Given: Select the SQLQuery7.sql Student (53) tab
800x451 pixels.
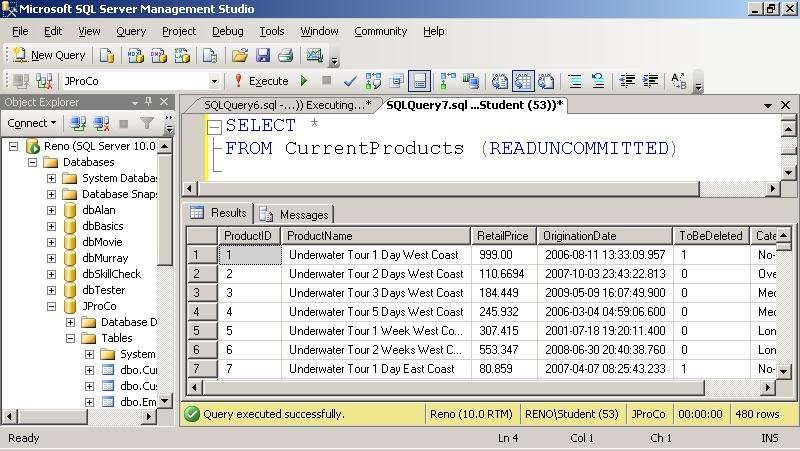Looking at the screenshot, I should coord(474,105).
